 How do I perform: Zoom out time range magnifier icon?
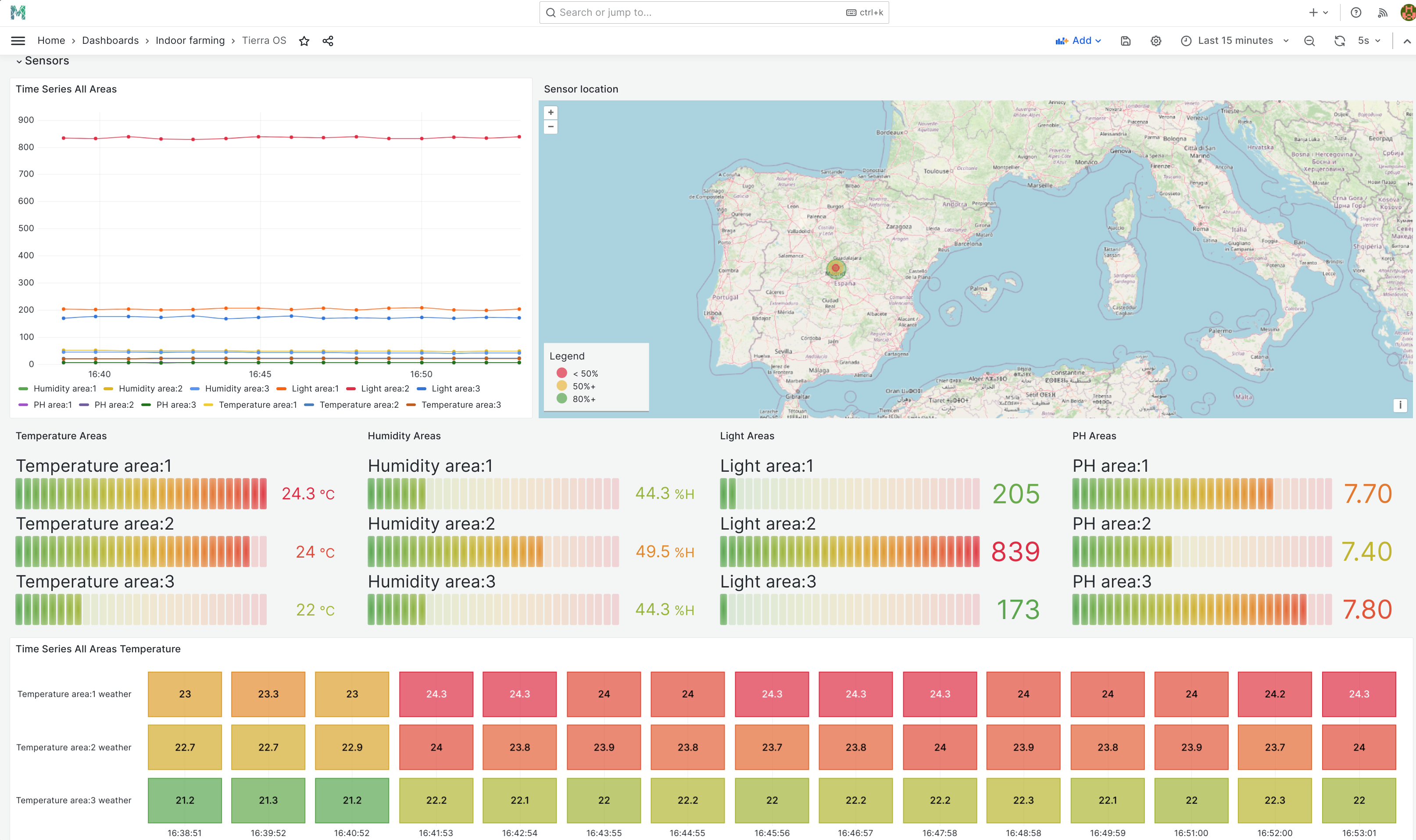[1309, 41]
